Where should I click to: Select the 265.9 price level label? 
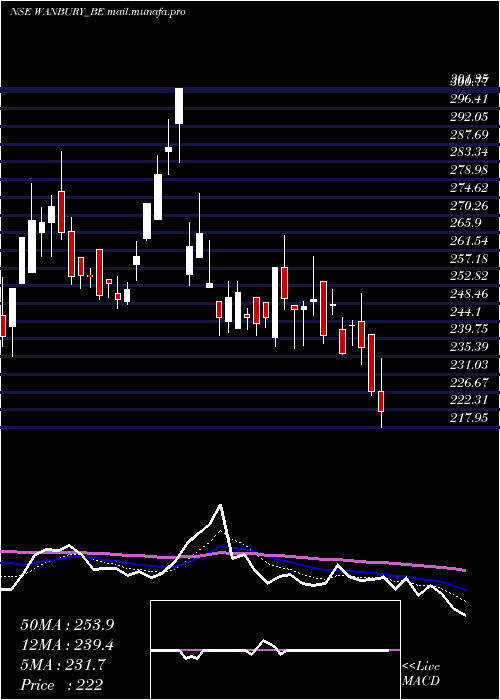[464, 223]
